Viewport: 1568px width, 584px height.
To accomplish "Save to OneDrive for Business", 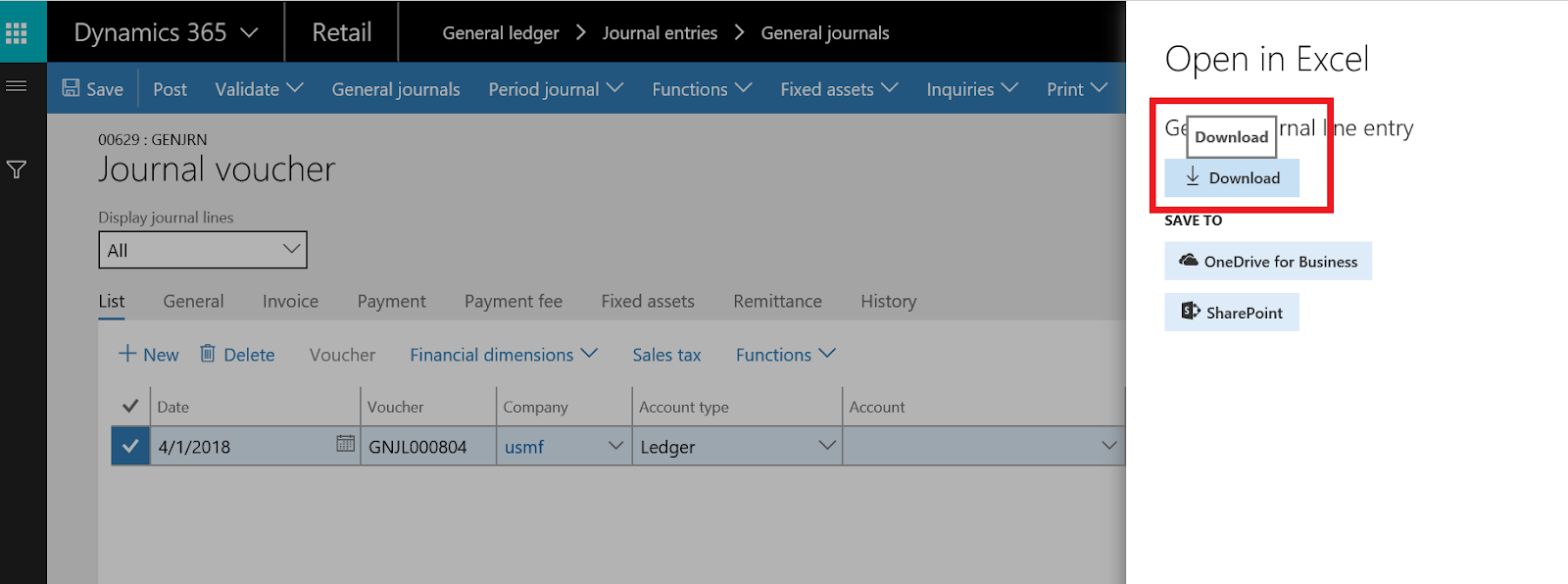I will pyautogui.click(x=1268, y=262).
